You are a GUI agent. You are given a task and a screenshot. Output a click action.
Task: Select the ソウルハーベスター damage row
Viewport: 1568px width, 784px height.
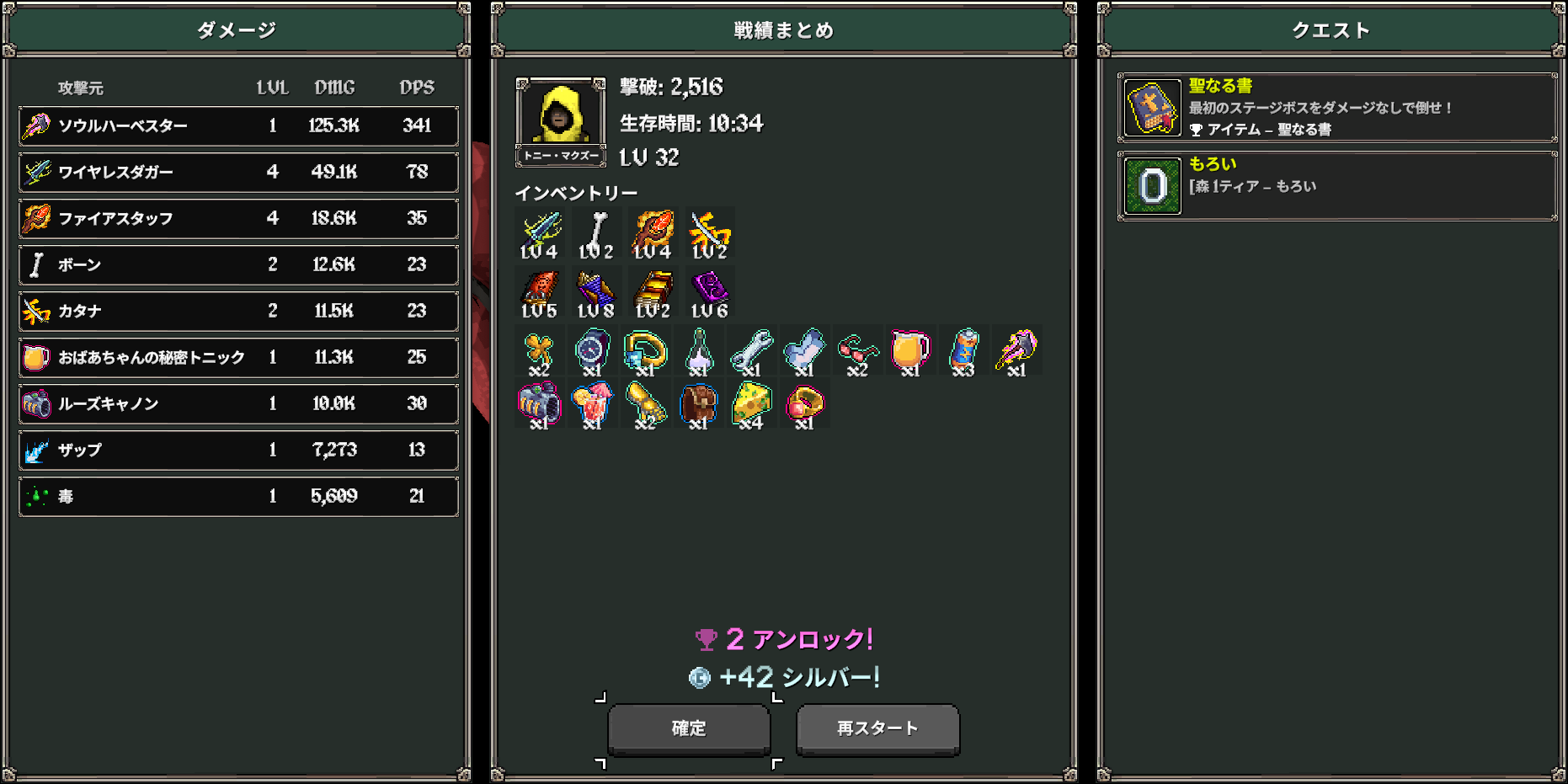[x=239, y=126]
